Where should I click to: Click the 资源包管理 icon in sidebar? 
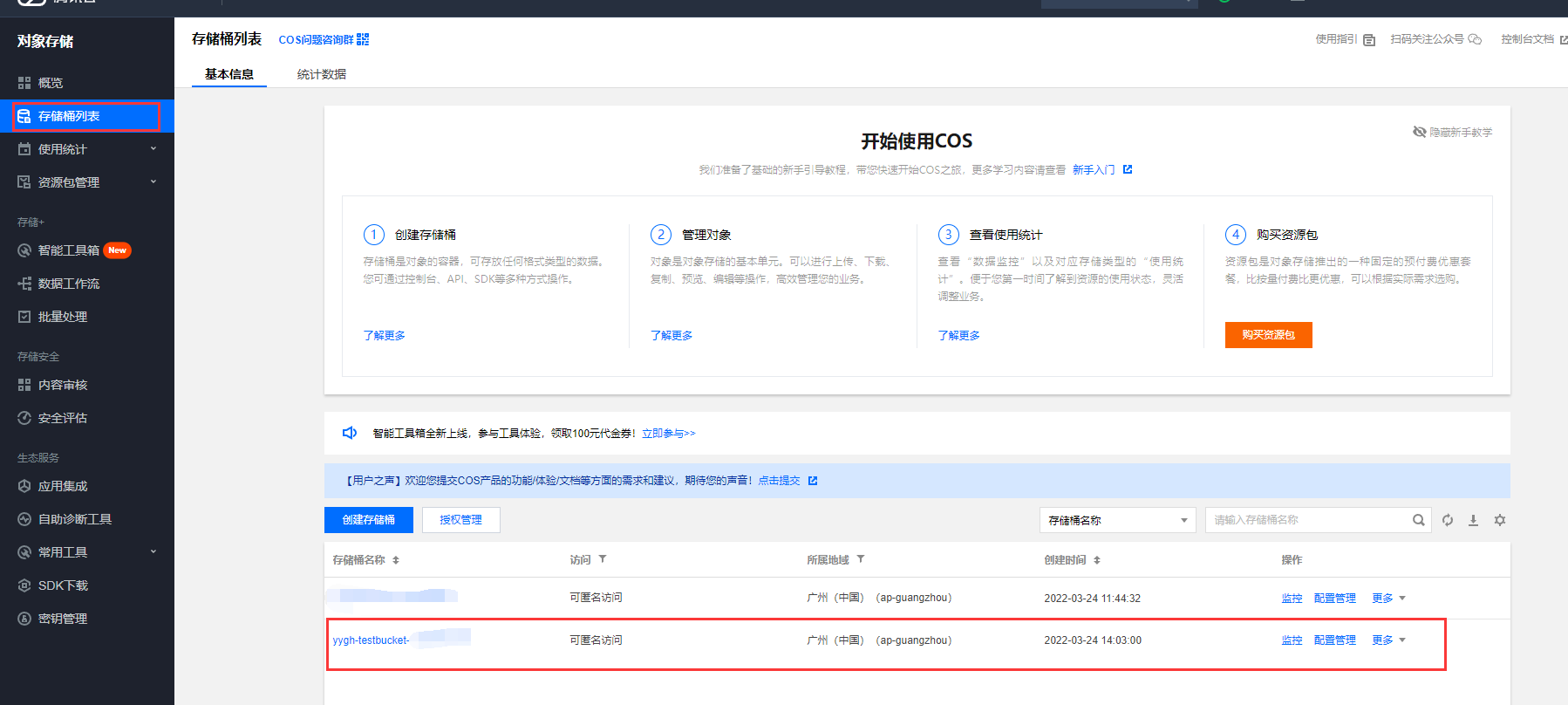click(x=24, y=182)
